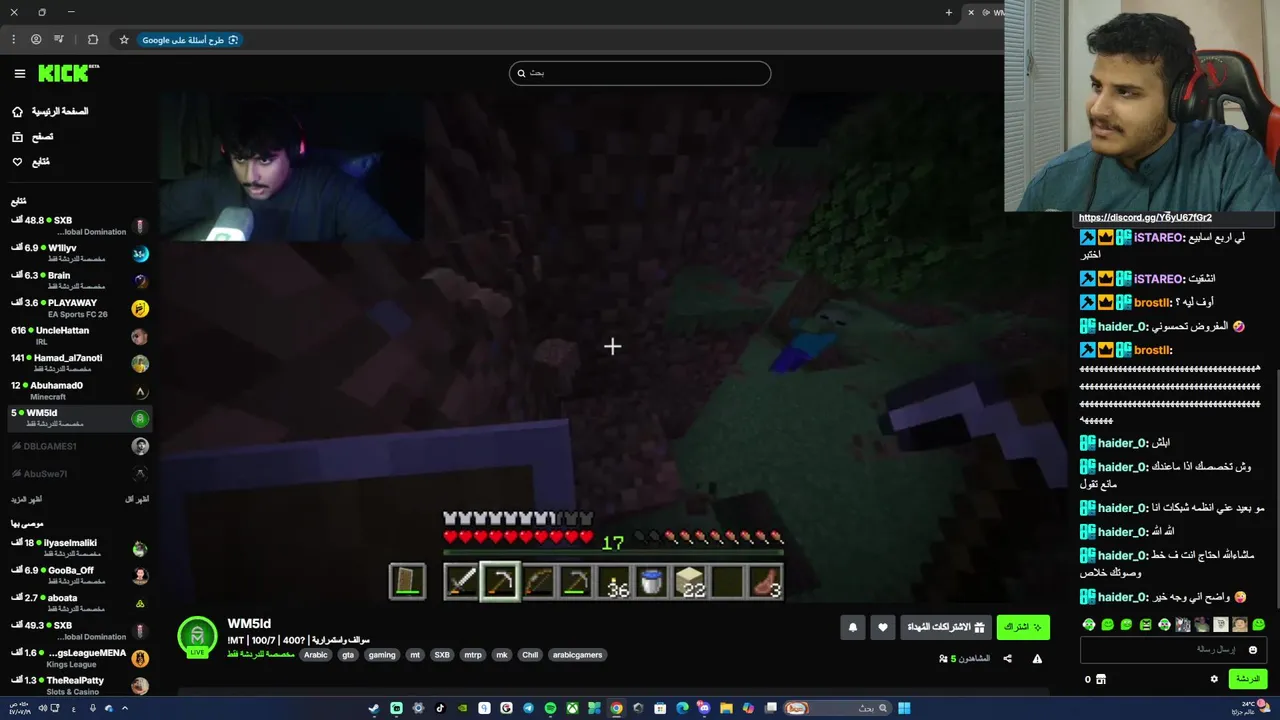Open followed channel PLAYAWAY
This screenshot has height=720, width=1280.
tap(78, 308)
